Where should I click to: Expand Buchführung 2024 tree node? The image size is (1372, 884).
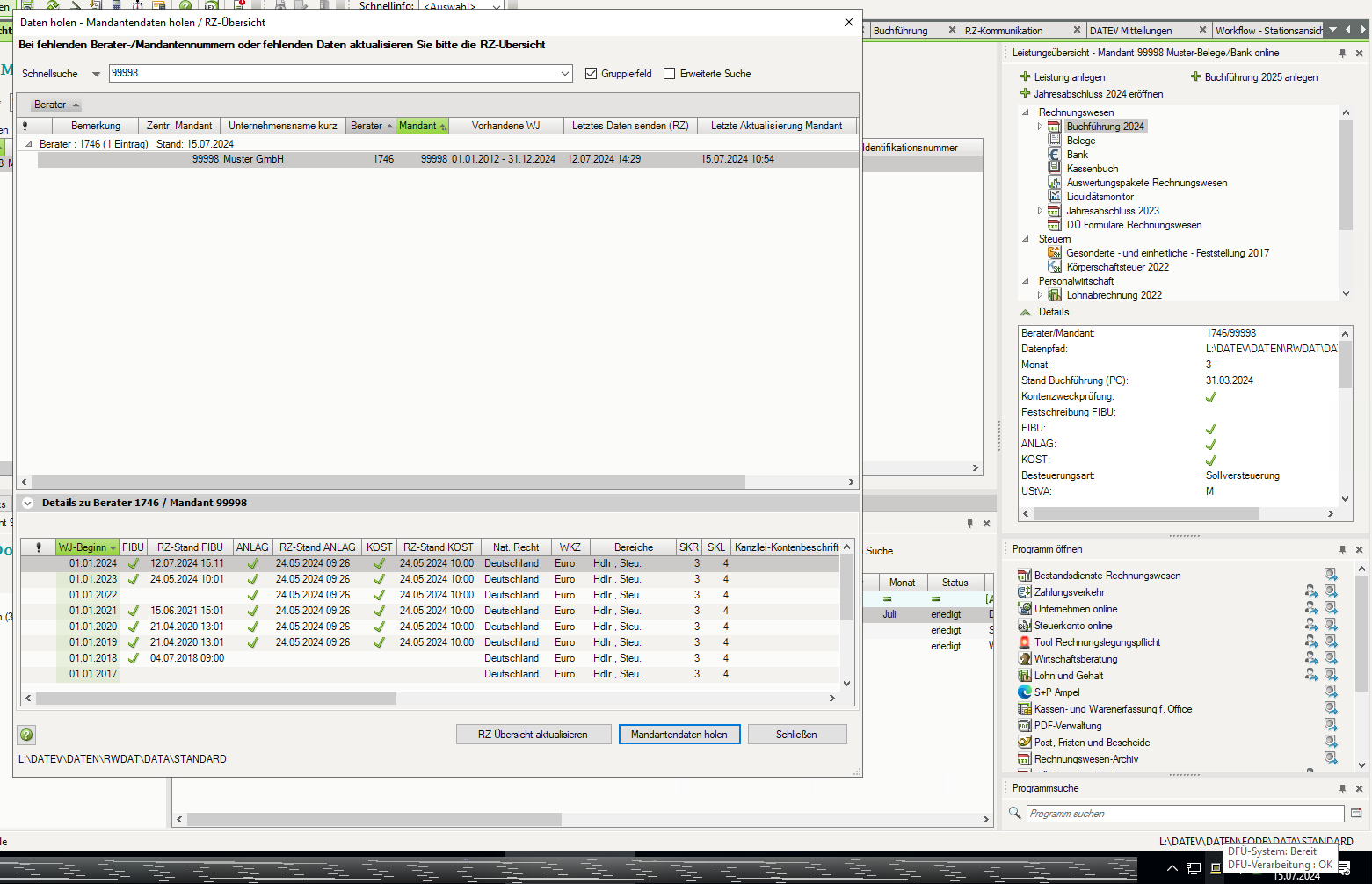tap(1040, 127)
